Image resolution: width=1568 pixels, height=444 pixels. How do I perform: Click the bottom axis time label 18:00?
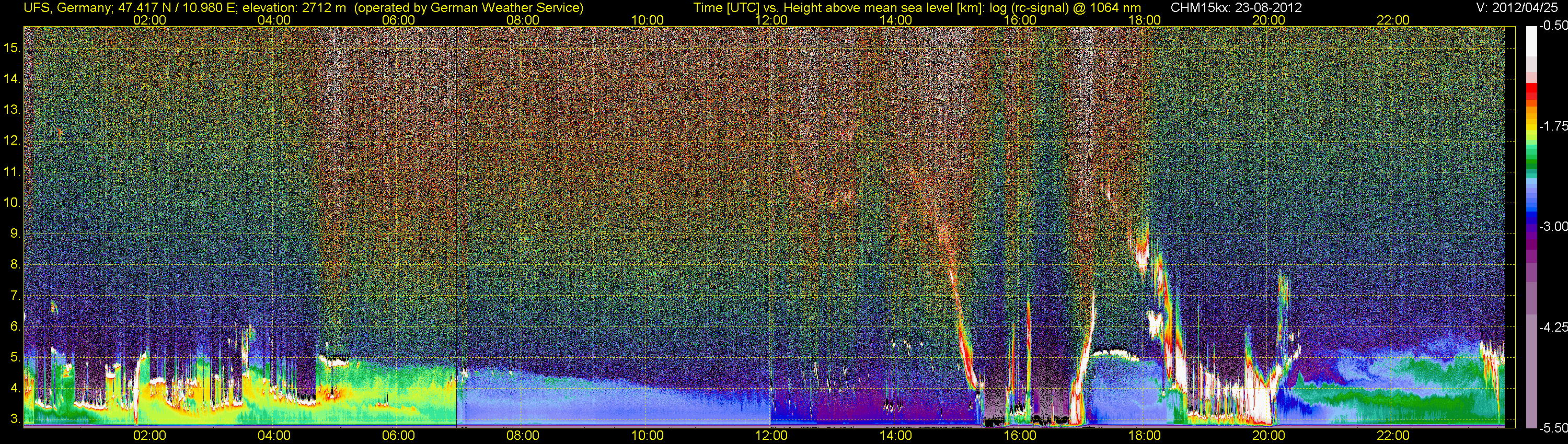[1144, 436]
